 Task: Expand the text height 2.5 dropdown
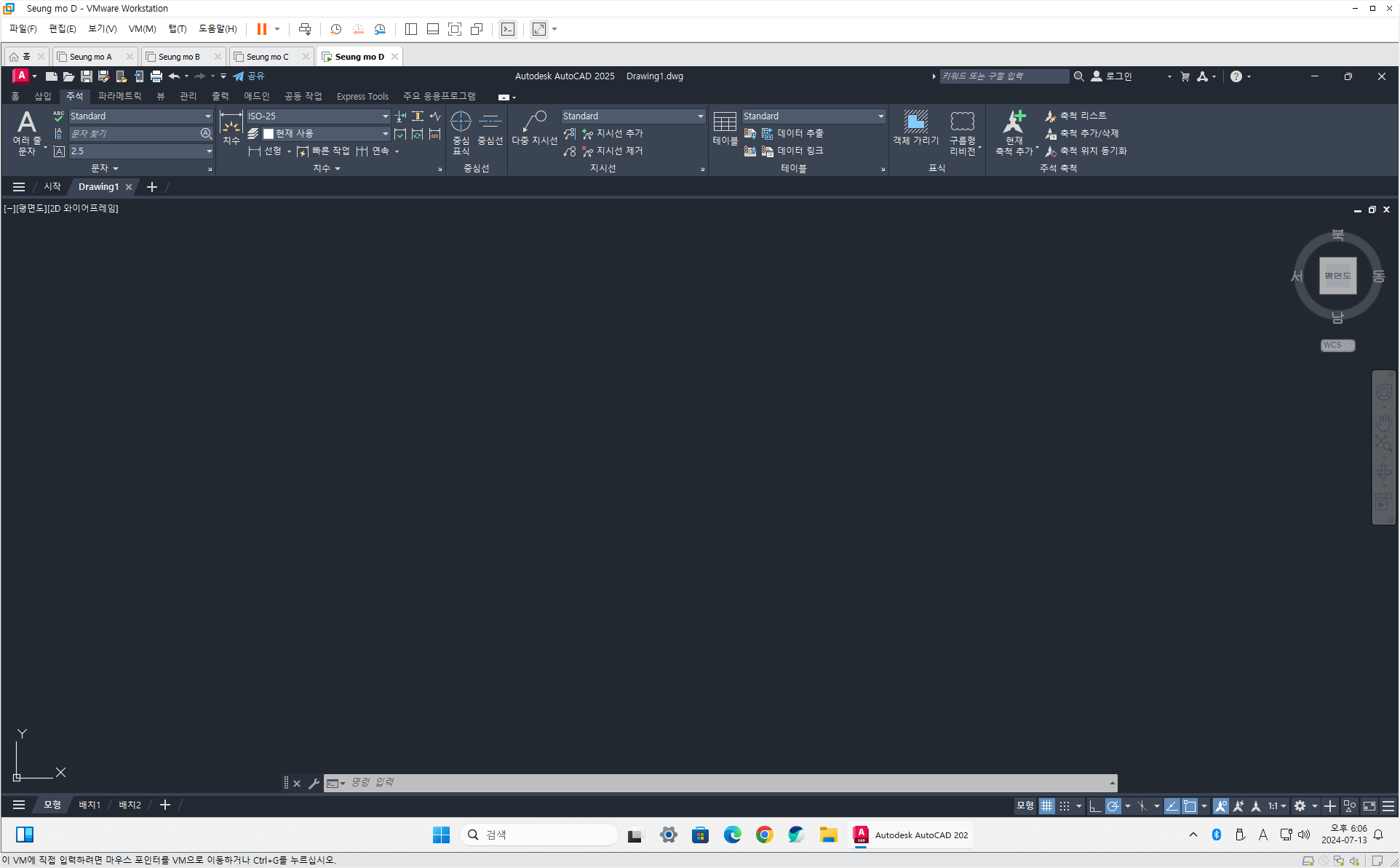209,151
